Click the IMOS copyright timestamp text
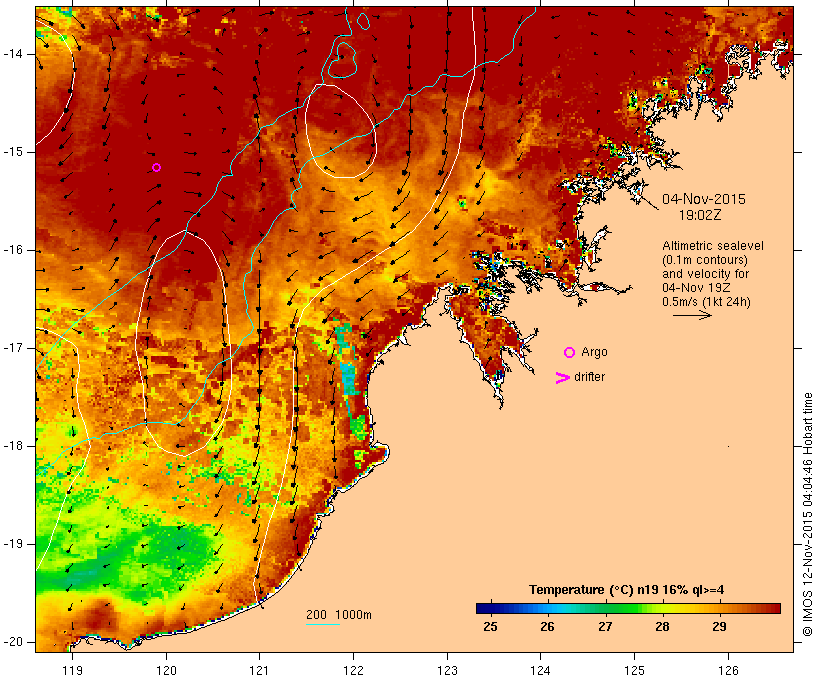This screenshot has height=680, width=820. point(807,514)
